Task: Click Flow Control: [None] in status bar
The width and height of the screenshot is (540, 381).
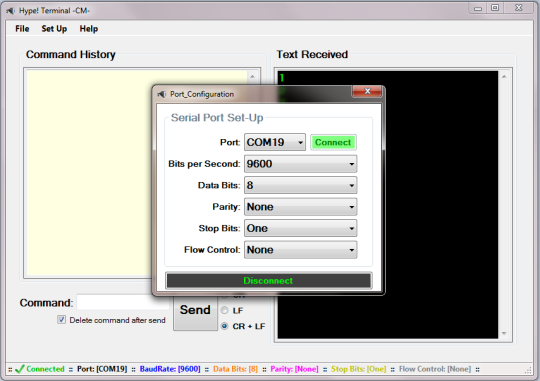Action: pyautogui.click(x=435, y=369)
